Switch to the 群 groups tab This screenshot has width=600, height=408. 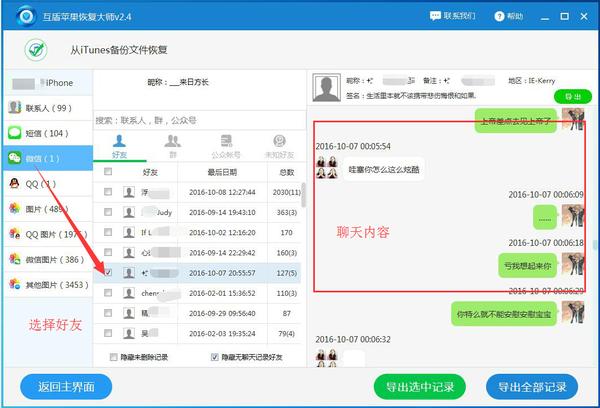coord(173,147)
